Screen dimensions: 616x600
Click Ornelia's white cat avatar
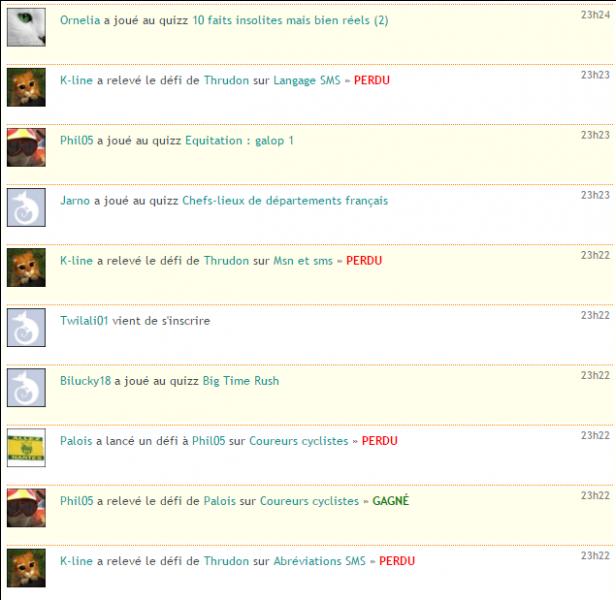click(26, 28)
